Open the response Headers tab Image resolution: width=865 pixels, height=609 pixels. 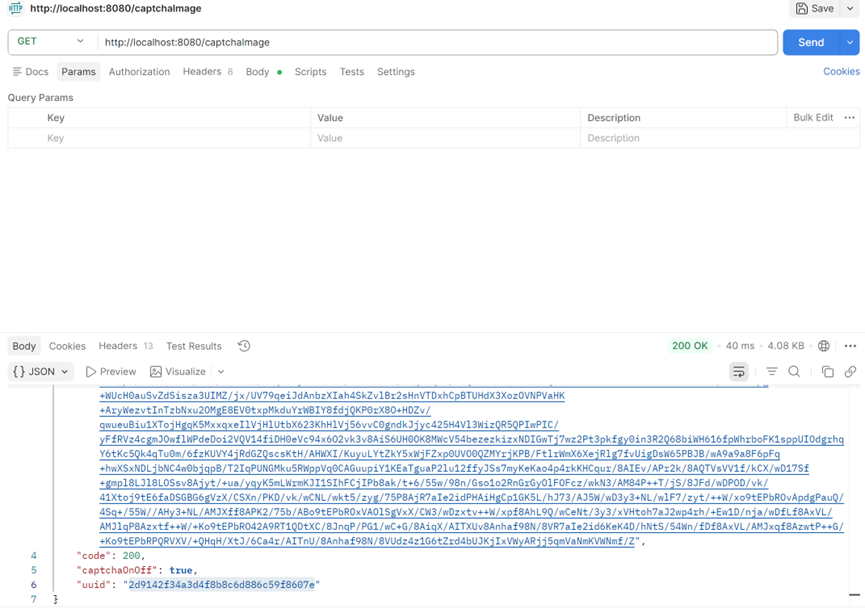pos(125,346)
